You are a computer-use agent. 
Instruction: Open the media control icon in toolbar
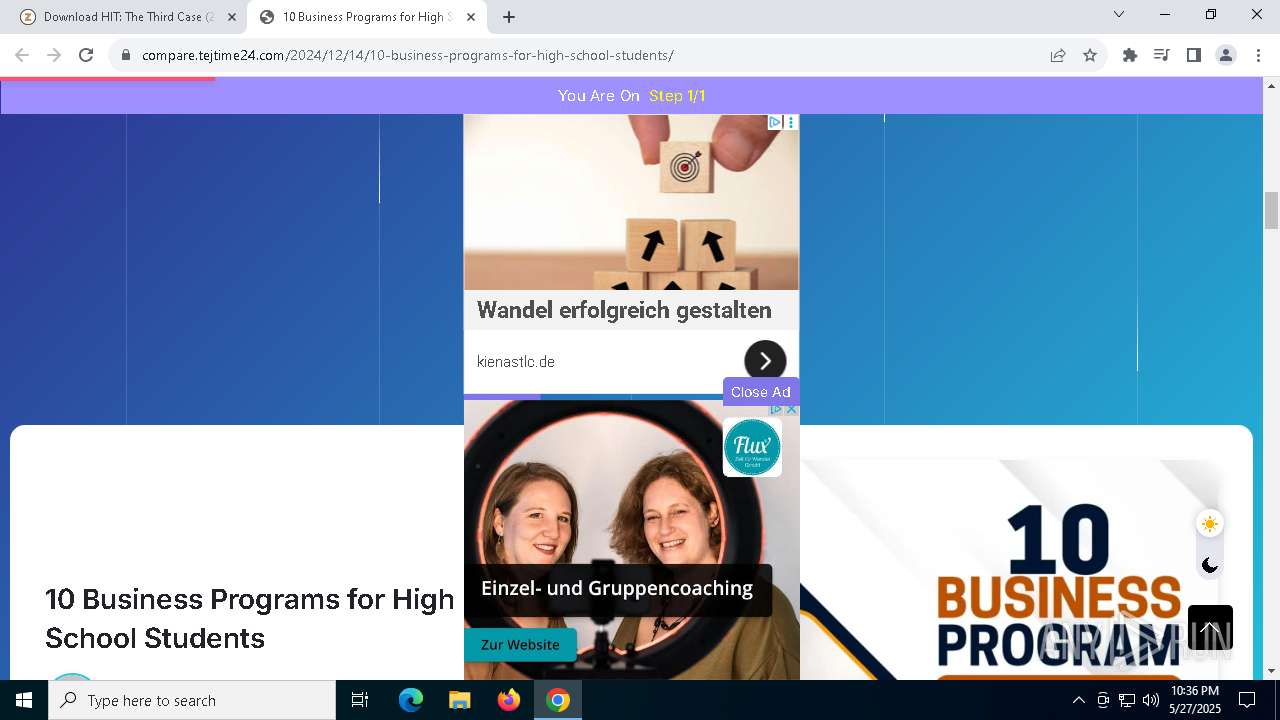pos(1162,55)
